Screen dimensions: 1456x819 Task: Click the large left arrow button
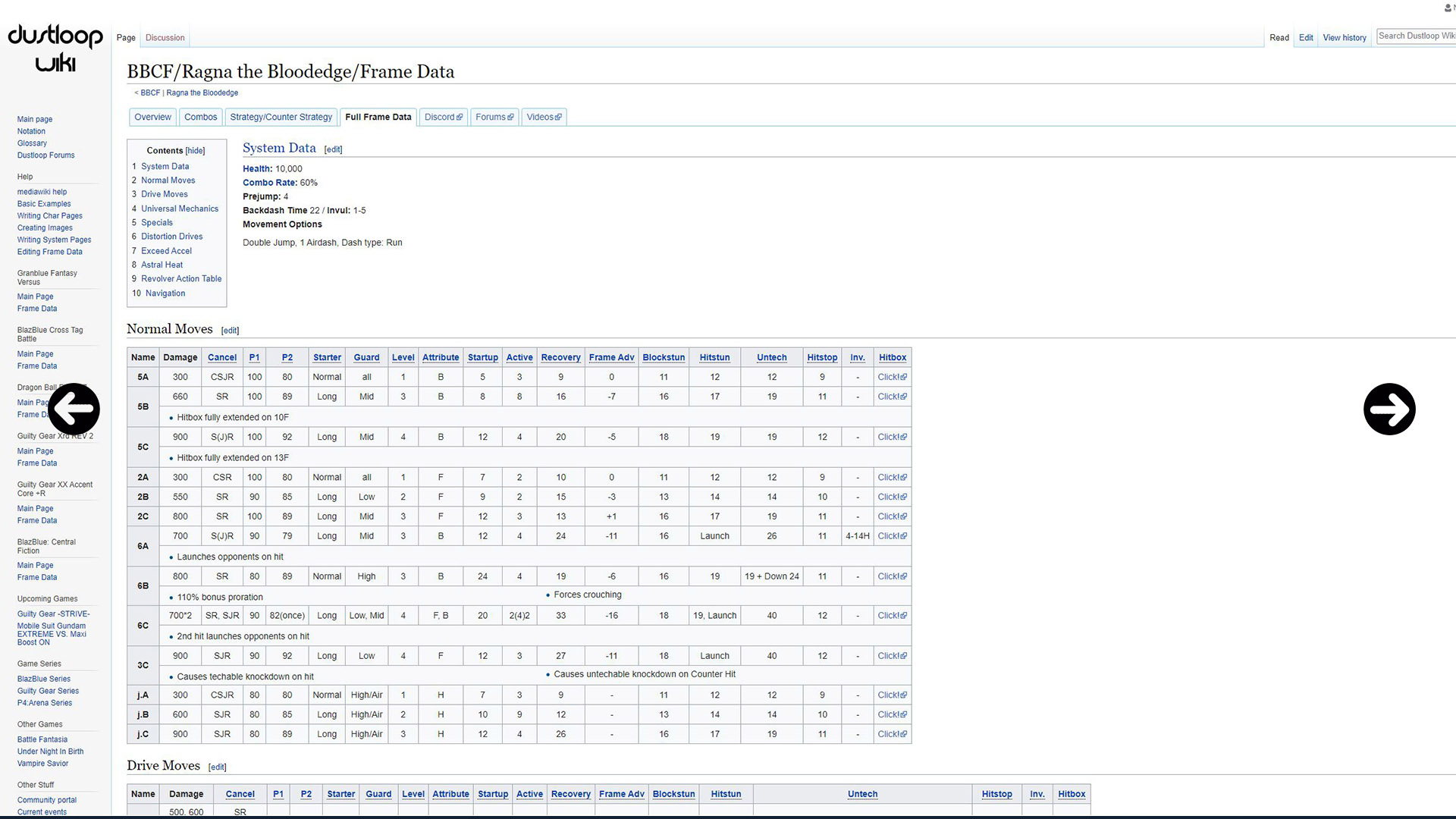[x=74, y=409]
